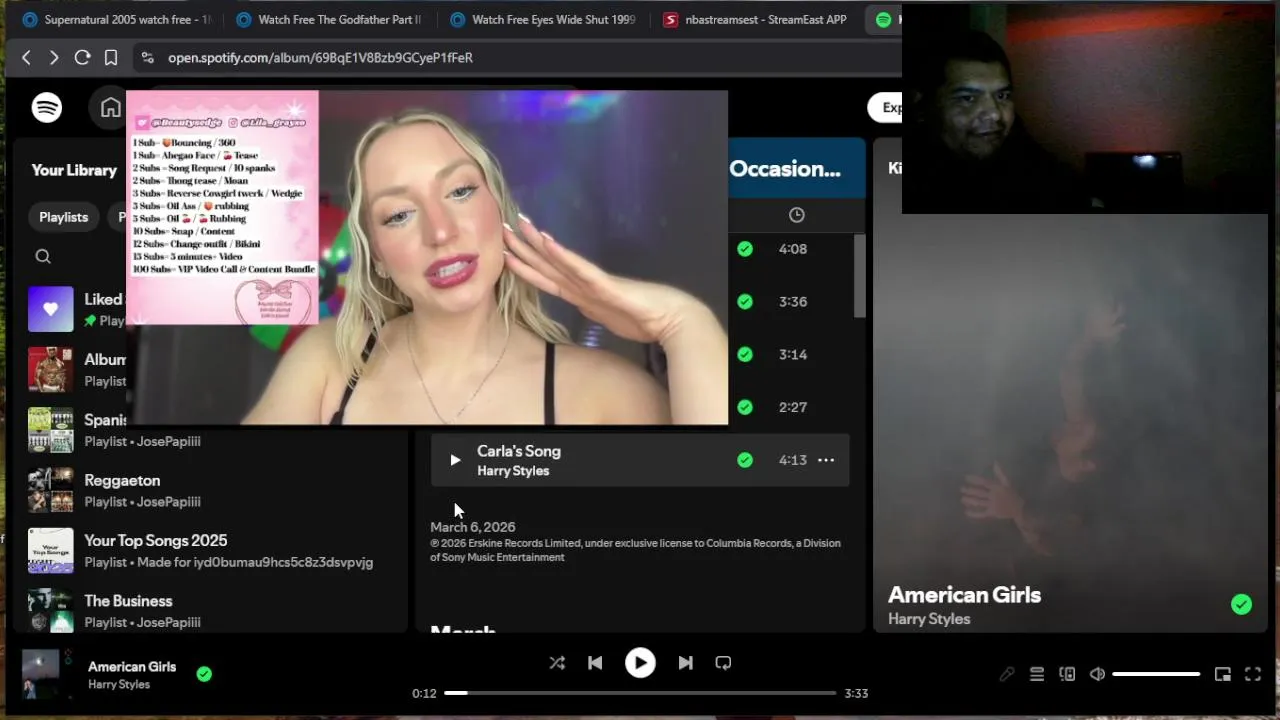
Task: Adjust the volume slider
Action: pyautogui.click(x=1156, y=674)
